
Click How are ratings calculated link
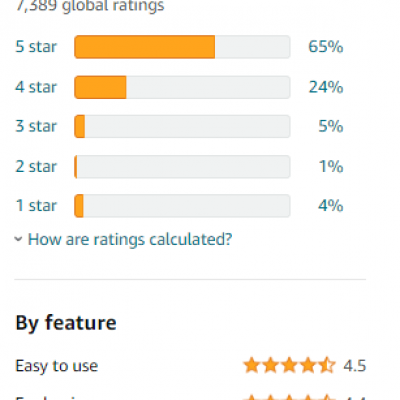[x=130, y=239]
